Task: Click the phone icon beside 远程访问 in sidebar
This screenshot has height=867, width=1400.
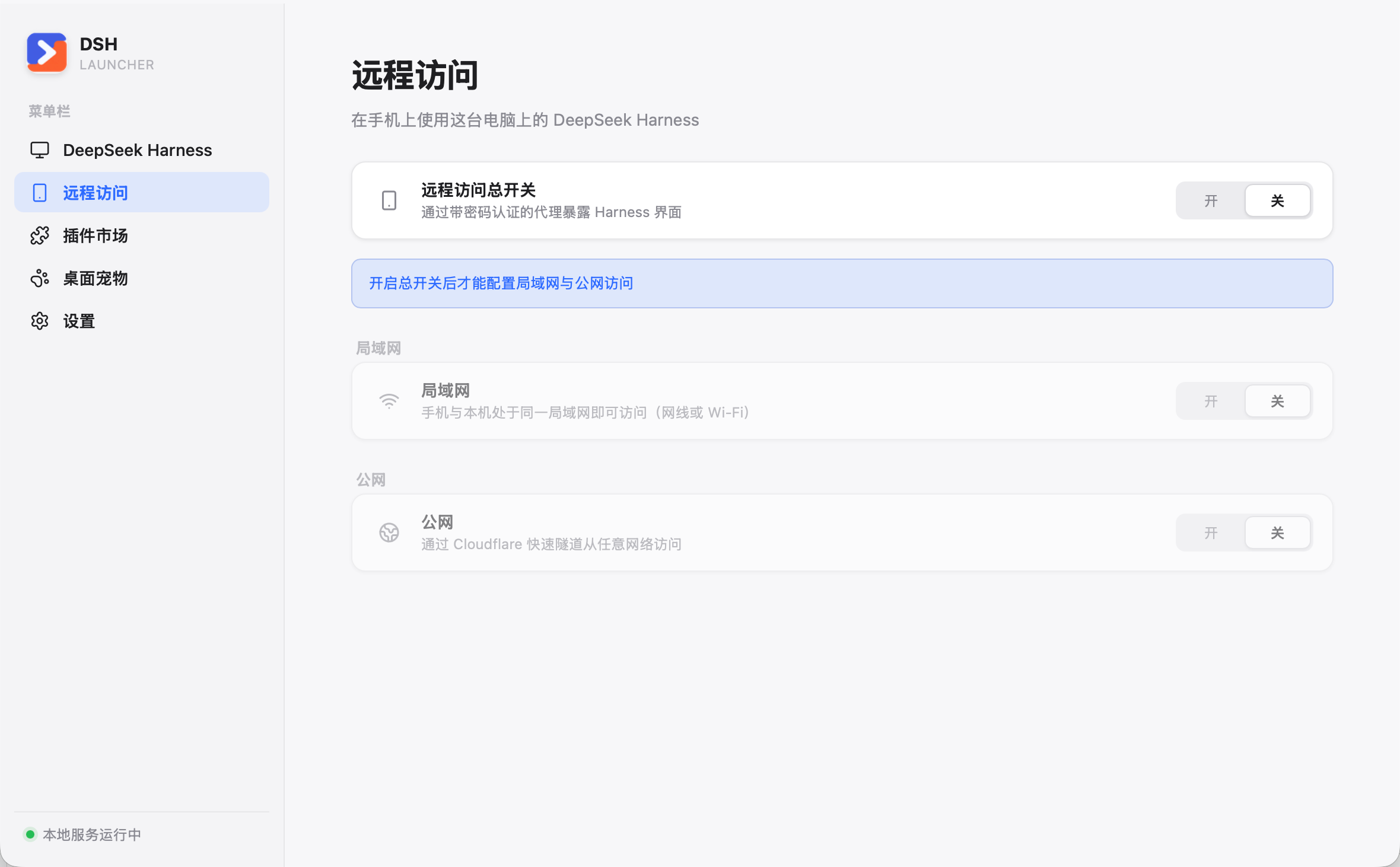Action: [x=40, y=193]
